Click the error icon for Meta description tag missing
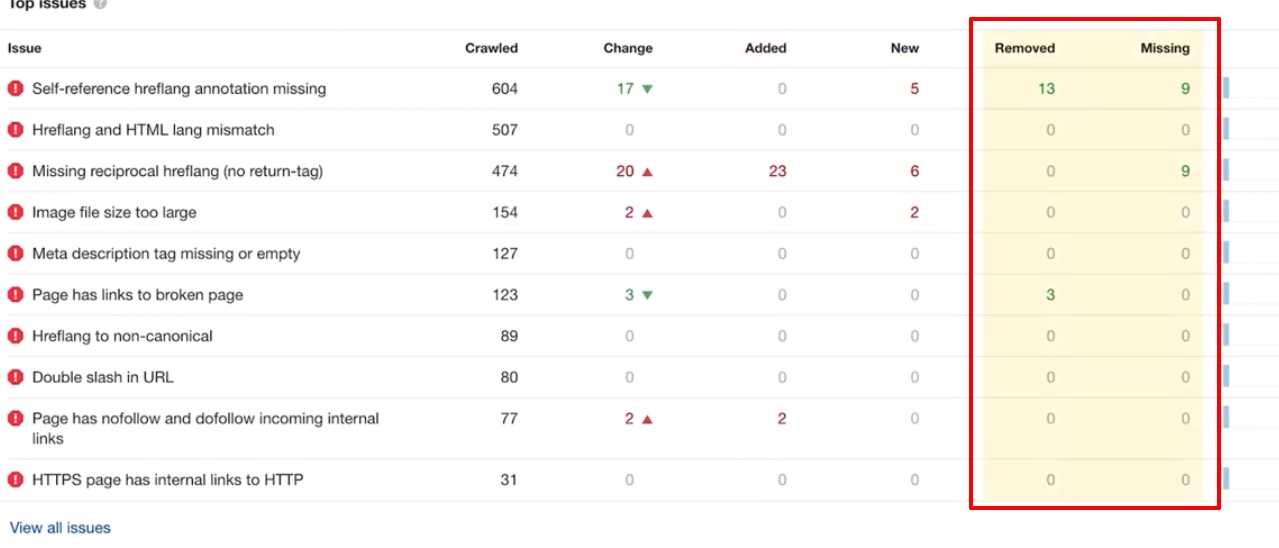The width and height of the screenshot is (1279, 548). pos(15,254)
